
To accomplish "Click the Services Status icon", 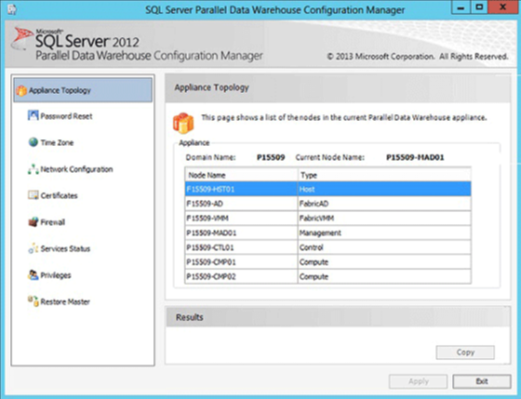I will coord(33,248).
